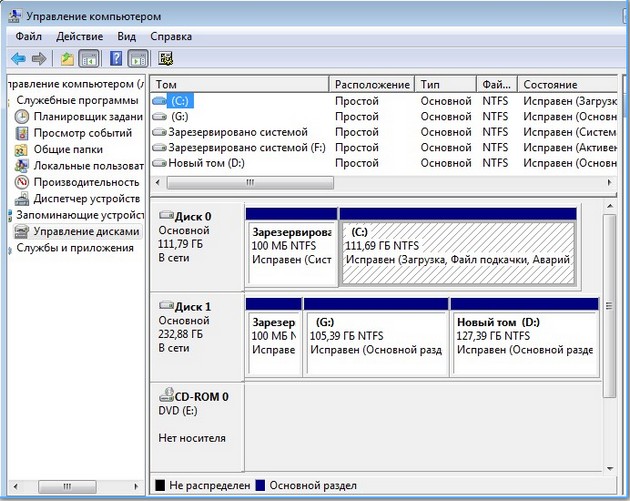The width and height of the screenshot is (630, 501).
Task: Expand the Служебные программы node
Action: pos(76,101)
